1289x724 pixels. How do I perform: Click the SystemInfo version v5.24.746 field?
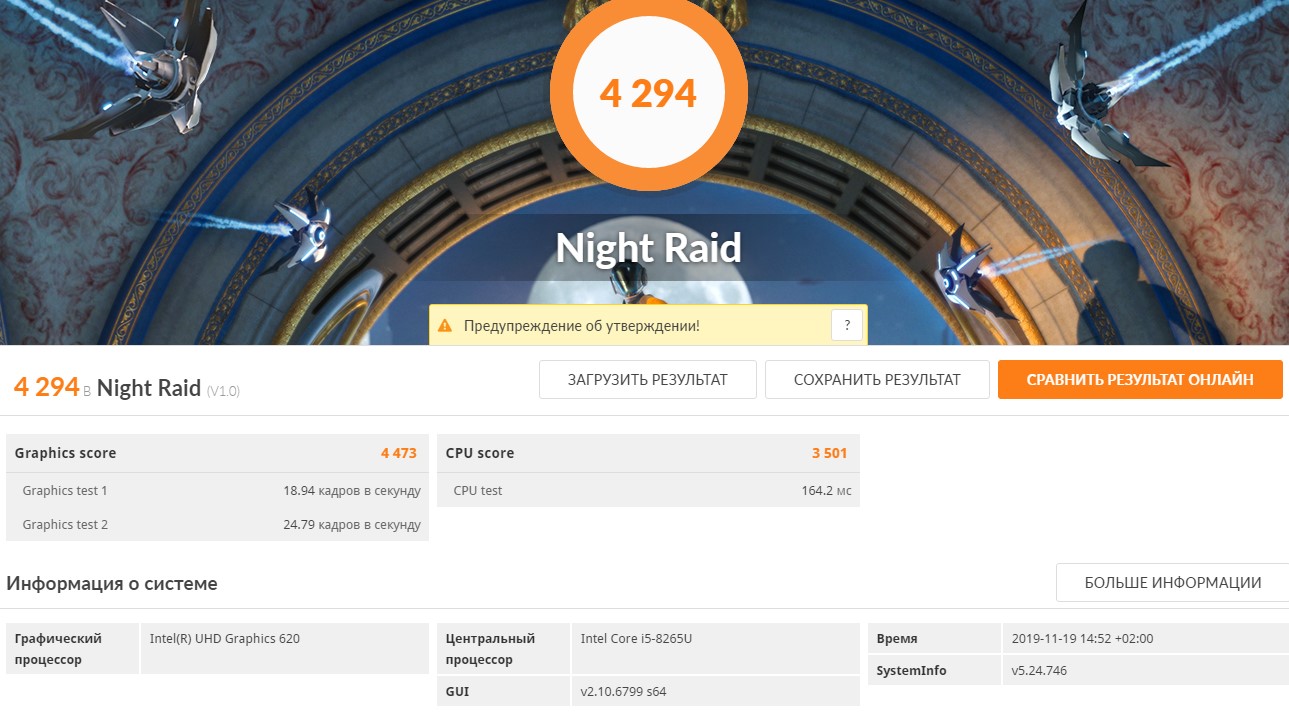tap(1039, 671)
